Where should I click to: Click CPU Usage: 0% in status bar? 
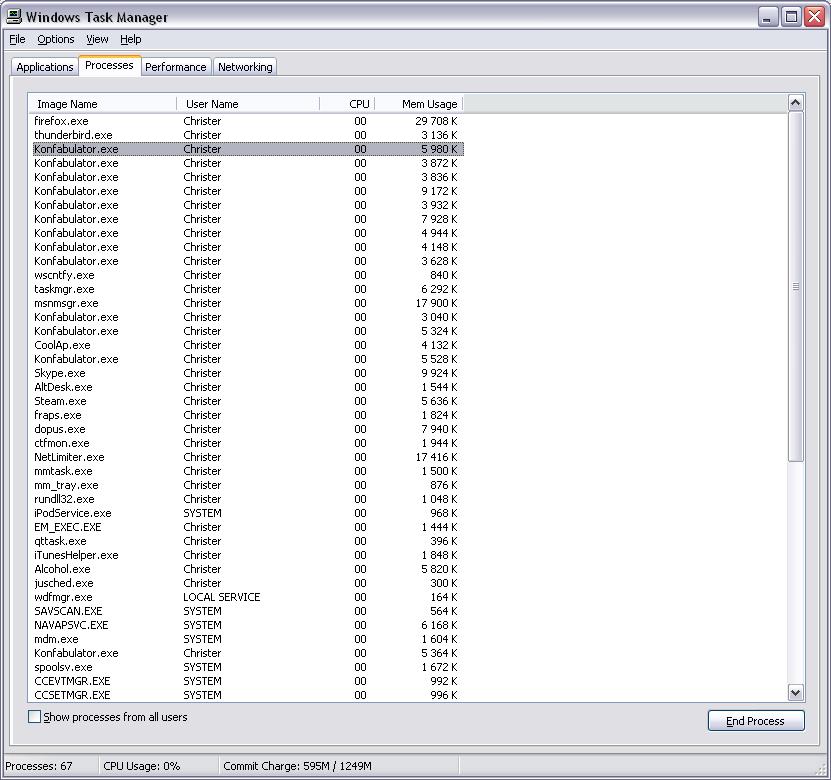point(142,766)
